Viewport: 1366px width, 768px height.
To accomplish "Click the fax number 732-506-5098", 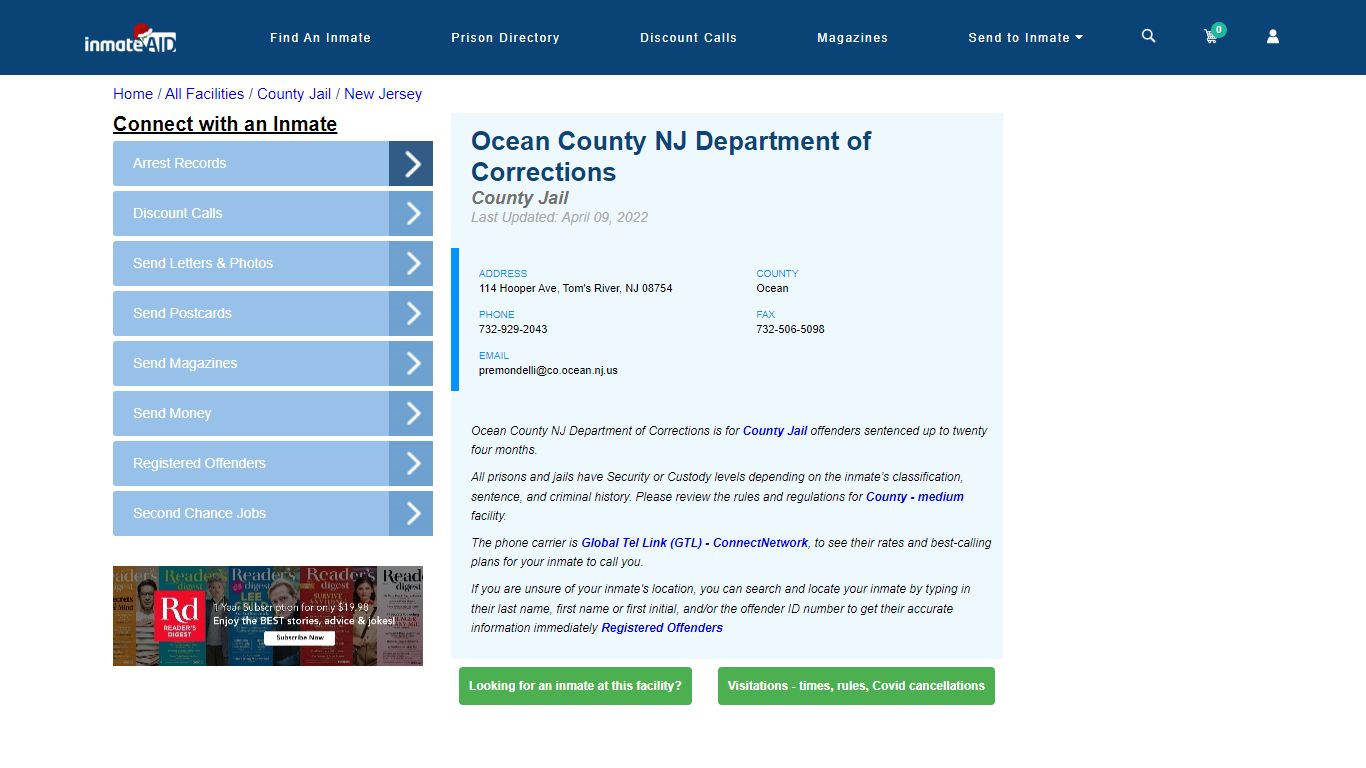I will (x=790, y=329).
